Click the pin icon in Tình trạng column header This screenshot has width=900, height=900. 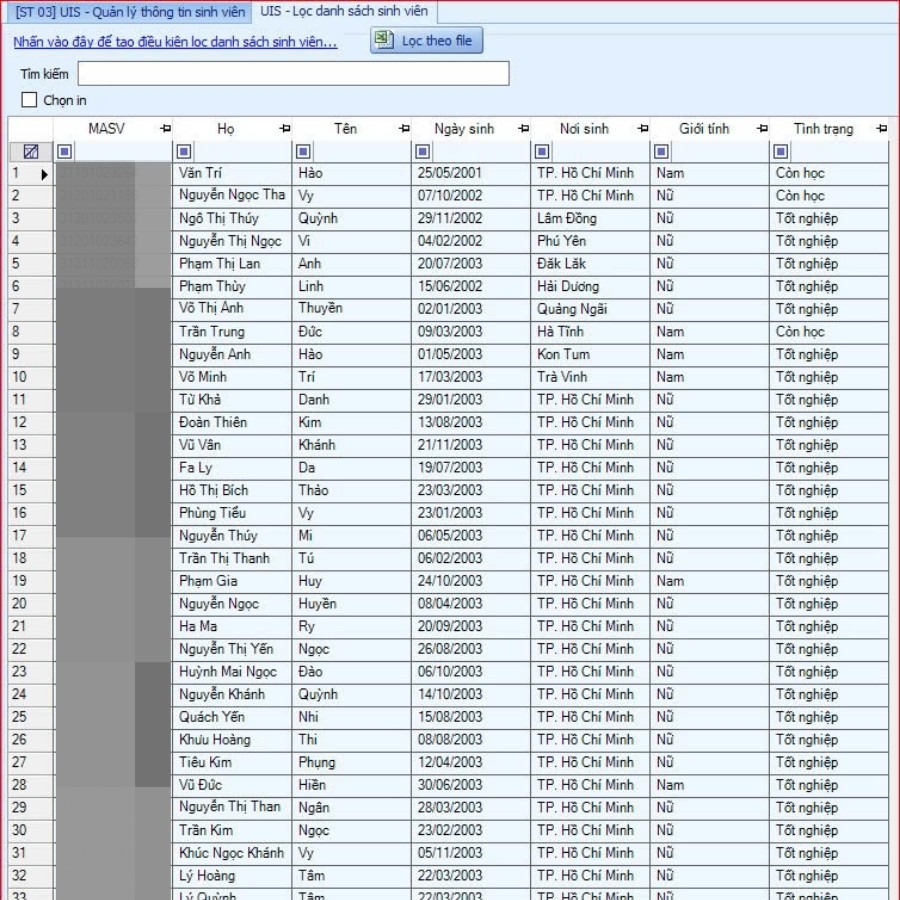click(x=881, y=129)
